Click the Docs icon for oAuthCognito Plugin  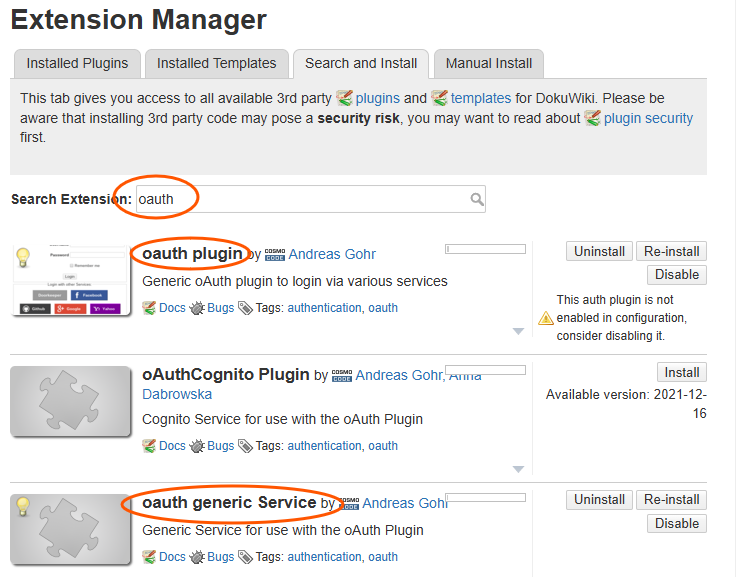click(x=150, y=446)
